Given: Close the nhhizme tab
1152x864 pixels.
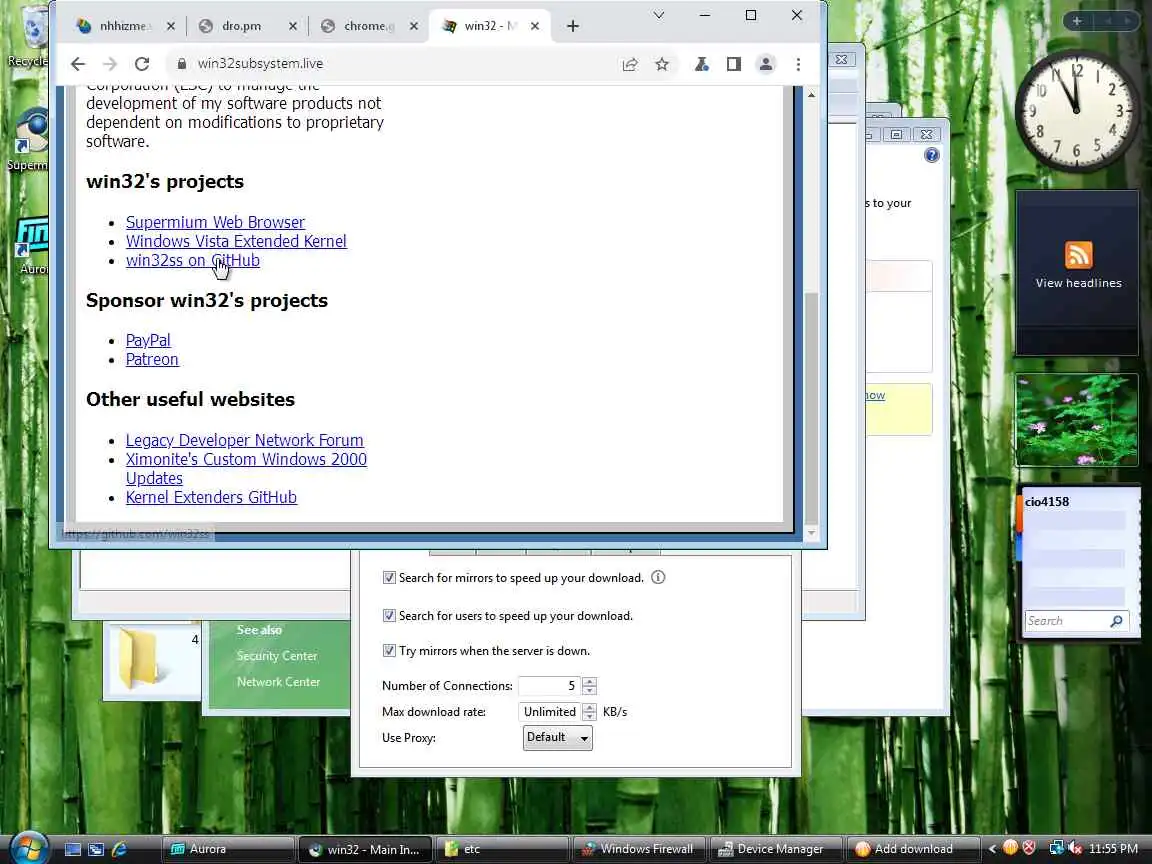Looking at the screenshot, I should (x=170, y=26).
